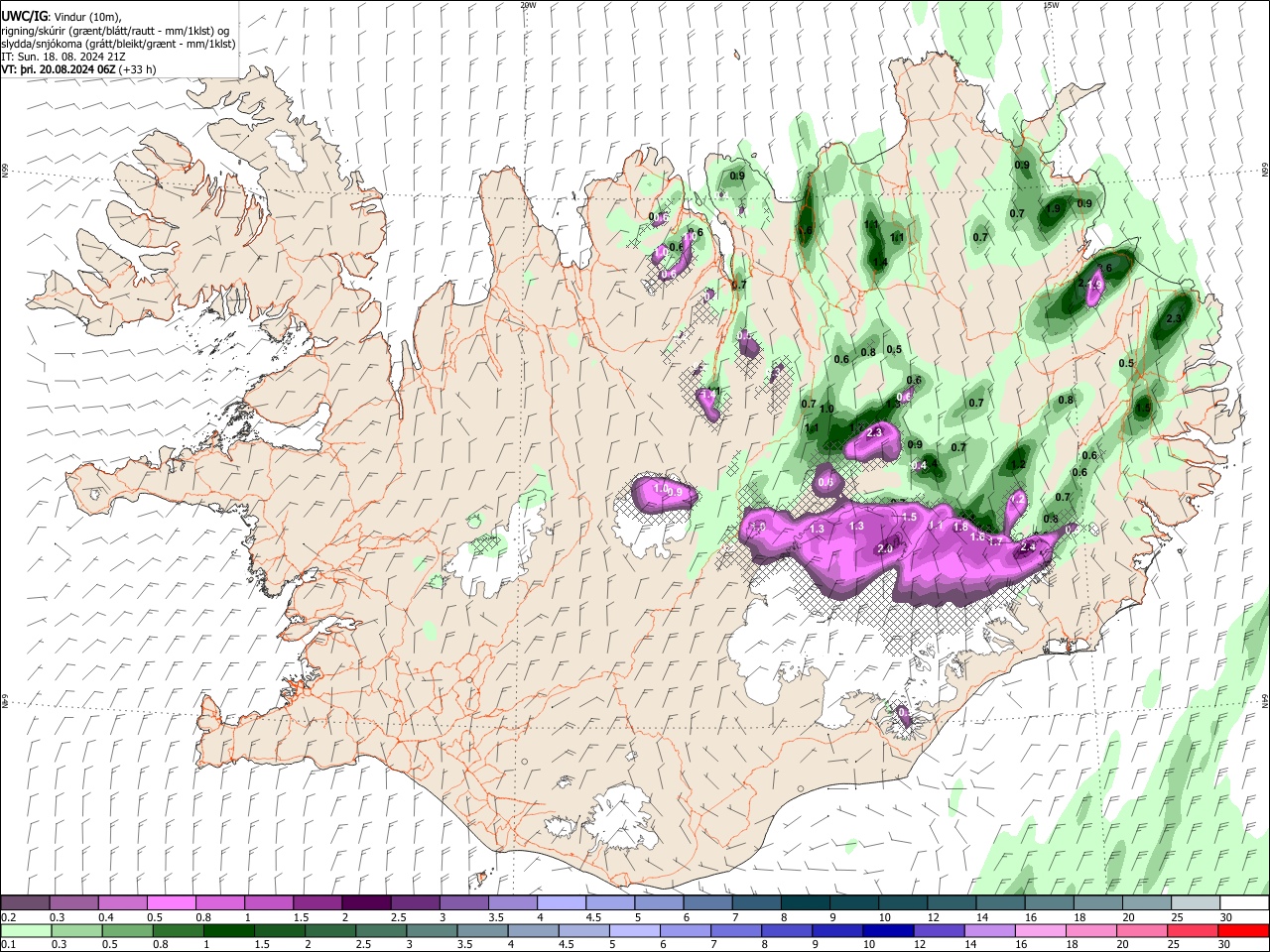
Task: Click the 1.2 value in the southeastern green streak
Action: point(1017,464)
